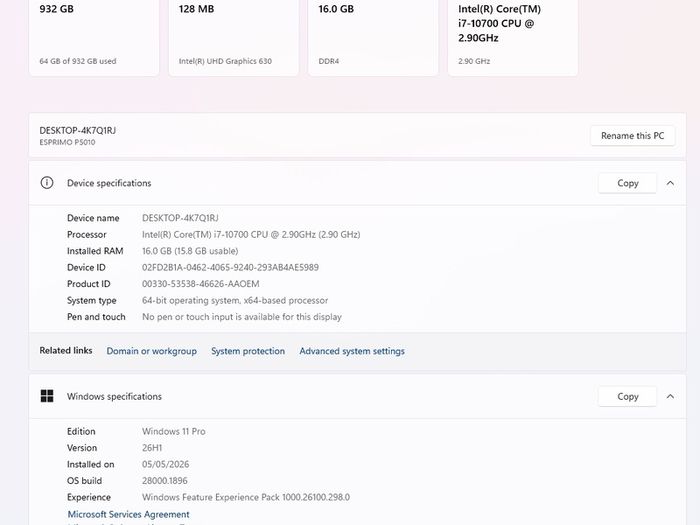Open Advanced system settings link
Screen dimensions: 700x525
click(352, 351)
